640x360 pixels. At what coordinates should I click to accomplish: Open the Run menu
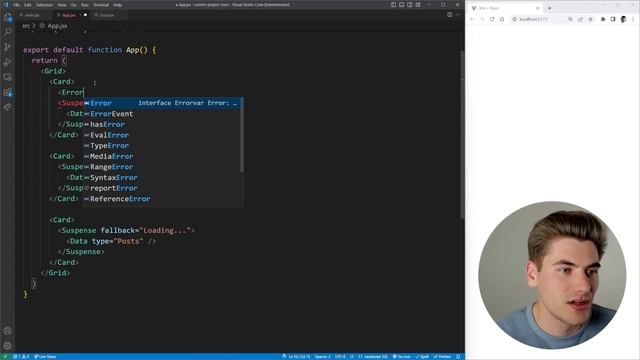[x=85, y=5]
